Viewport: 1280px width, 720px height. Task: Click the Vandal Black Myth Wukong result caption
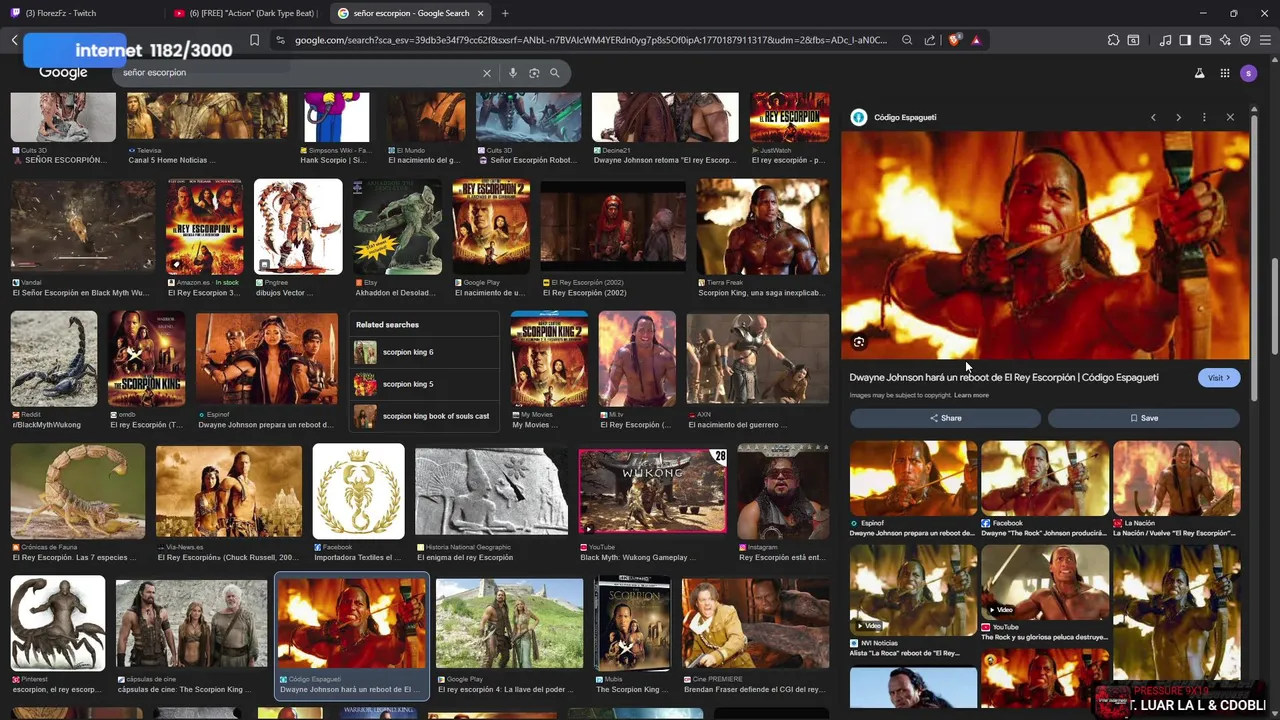(x=80, y=293)
